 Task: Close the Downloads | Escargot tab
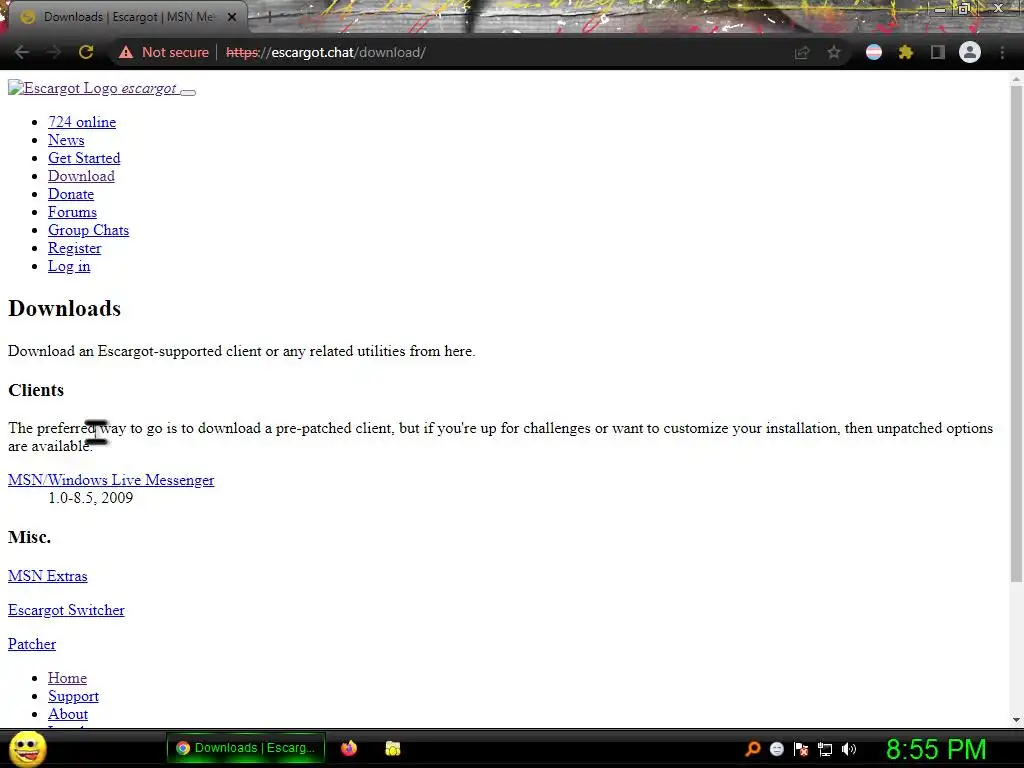coord(232,17)
